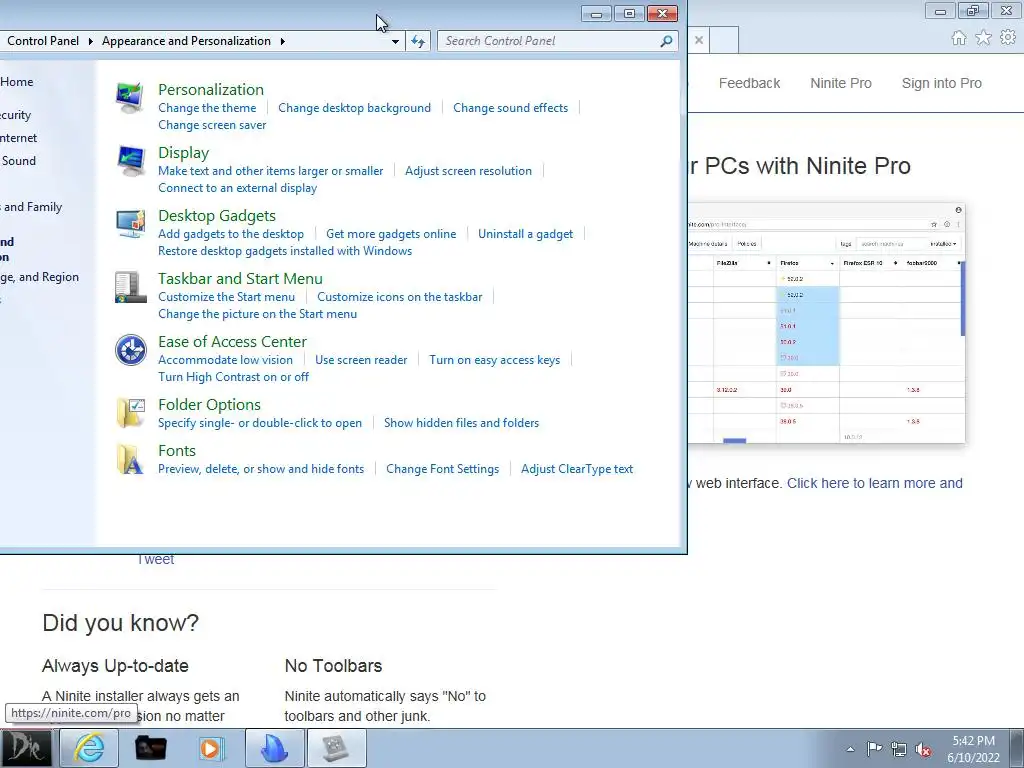Expand the address bar history dropdown
The width and height of the screenshot is (1024, 768).
pos(395,41)
